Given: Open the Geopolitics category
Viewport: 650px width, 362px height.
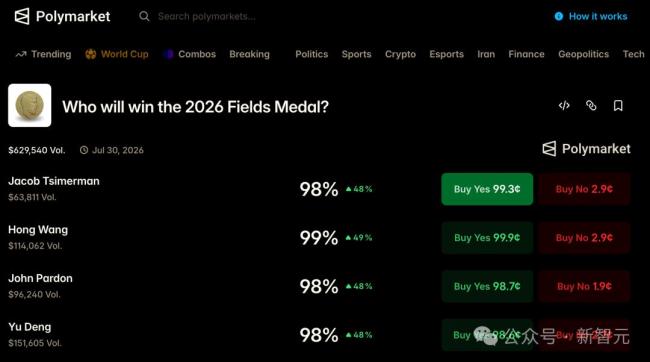Looking at the screenshot, I should tap(584, 54).
